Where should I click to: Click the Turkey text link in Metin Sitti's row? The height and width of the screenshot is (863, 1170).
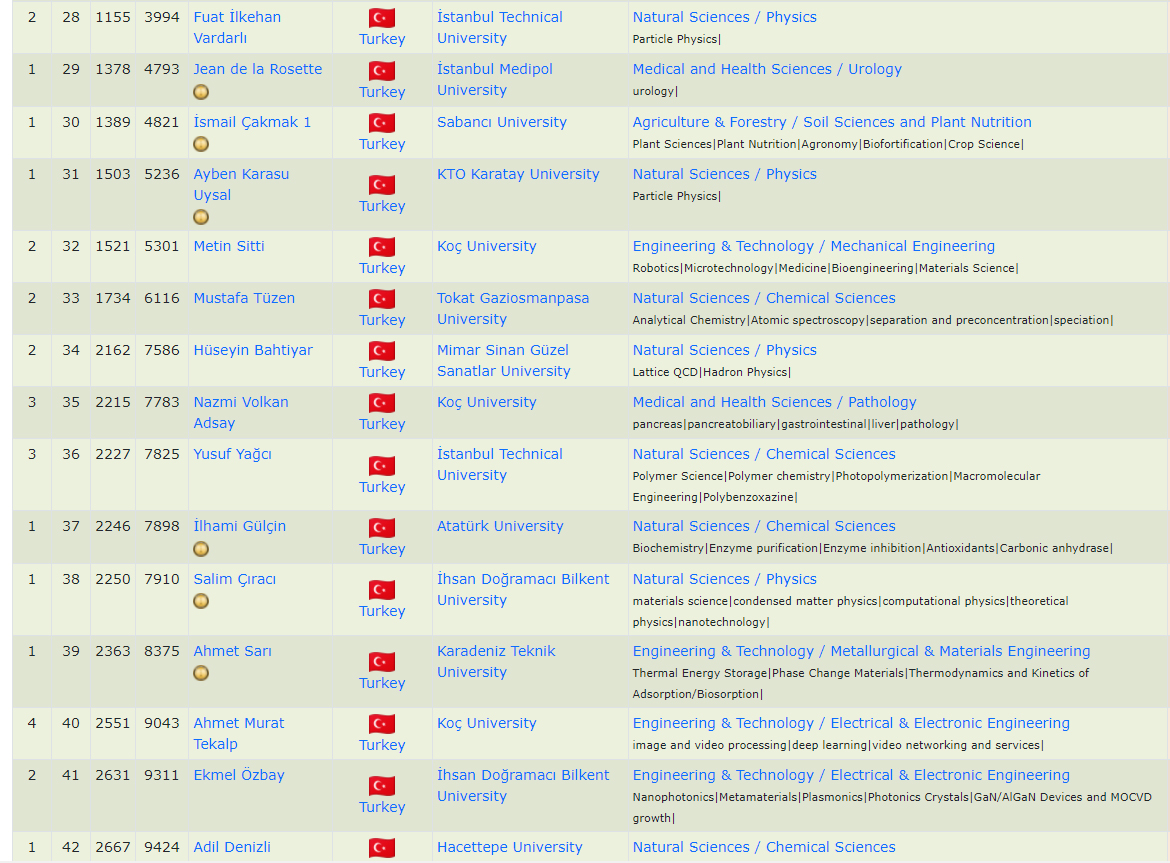point(382,268)
